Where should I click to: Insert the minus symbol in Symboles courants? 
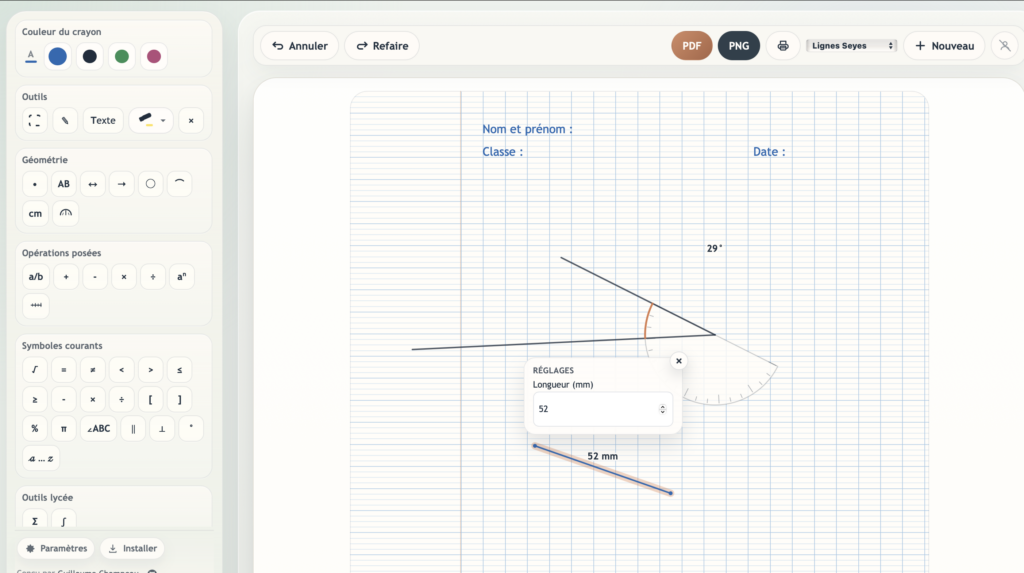(63, 399)
